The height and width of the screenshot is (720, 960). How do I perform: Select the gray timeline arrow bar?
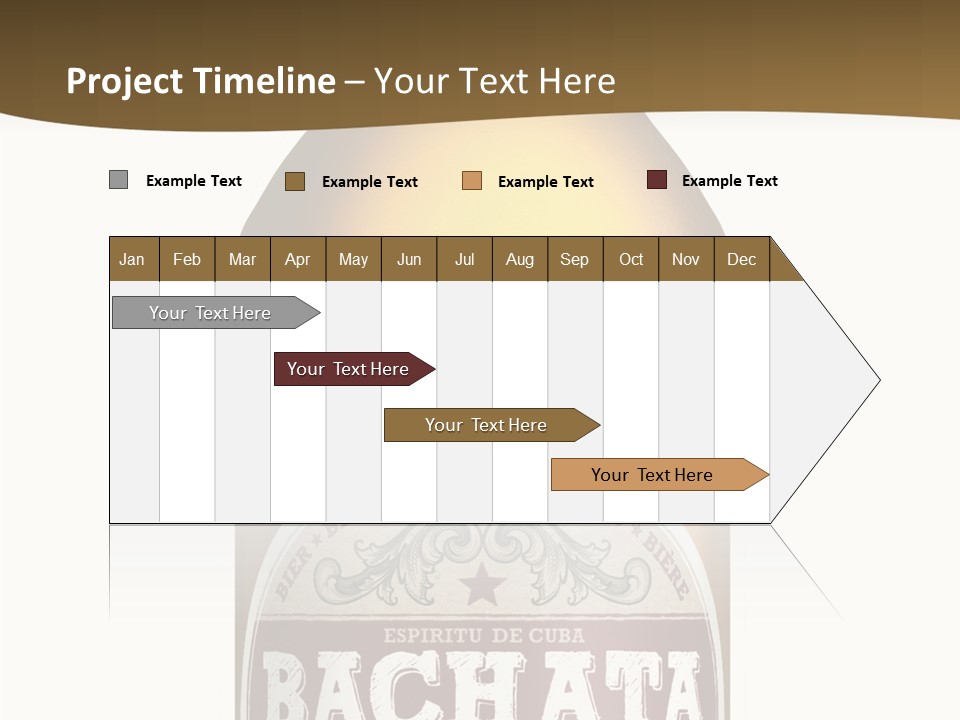point(210,313)
